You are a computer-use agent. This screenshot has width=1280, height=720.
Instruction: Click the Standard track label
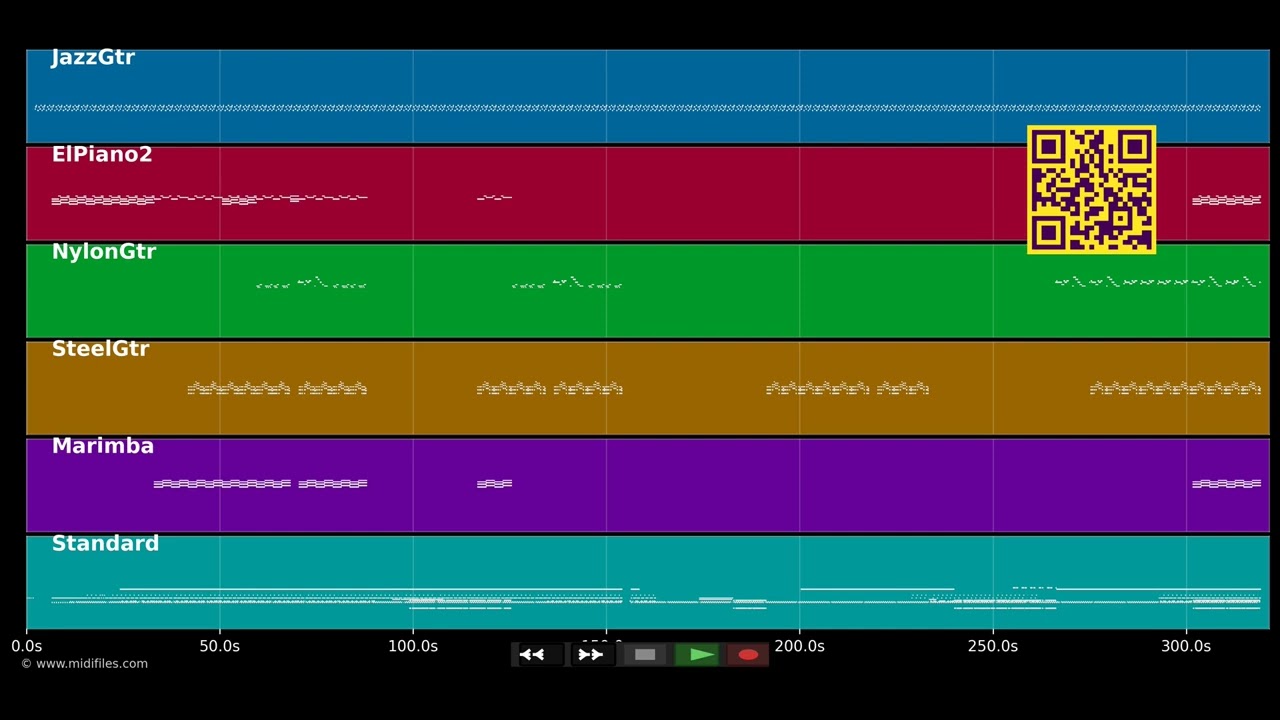pos(105,543)
